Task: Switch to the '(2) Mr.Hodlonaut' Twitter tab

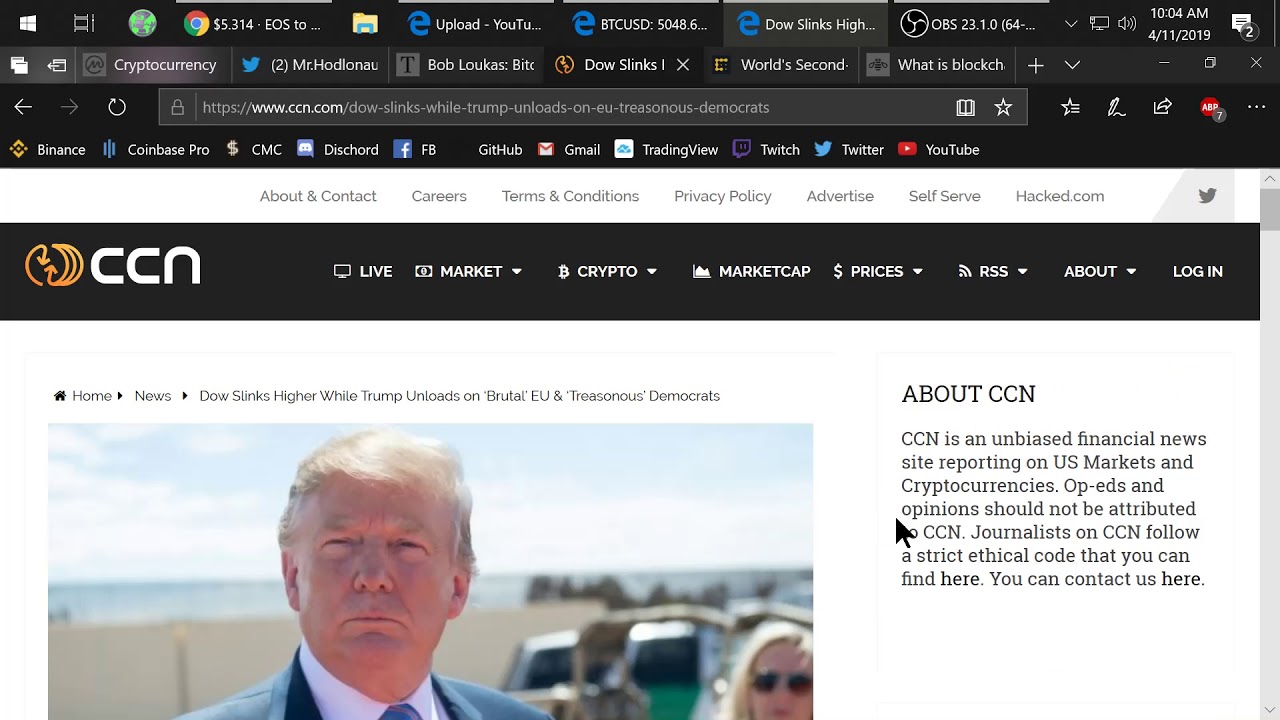Action: 310,65
